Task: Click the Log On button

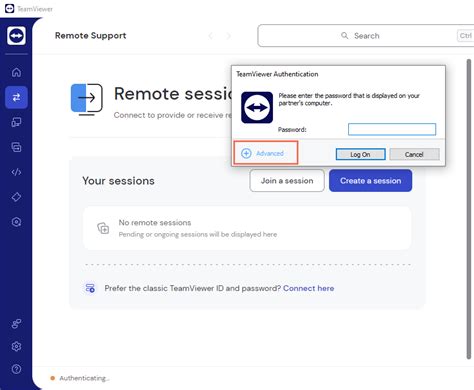Action: point(360,154)
